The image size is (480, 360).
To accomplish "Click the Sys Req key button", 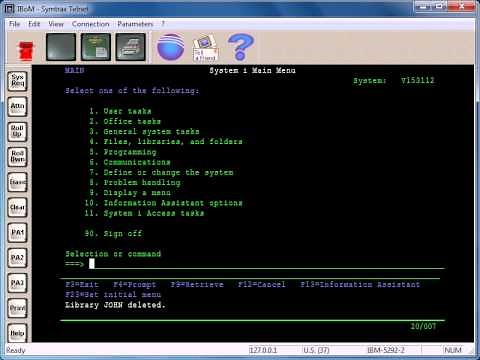I will pyautogui.click(x=17, y=81).
